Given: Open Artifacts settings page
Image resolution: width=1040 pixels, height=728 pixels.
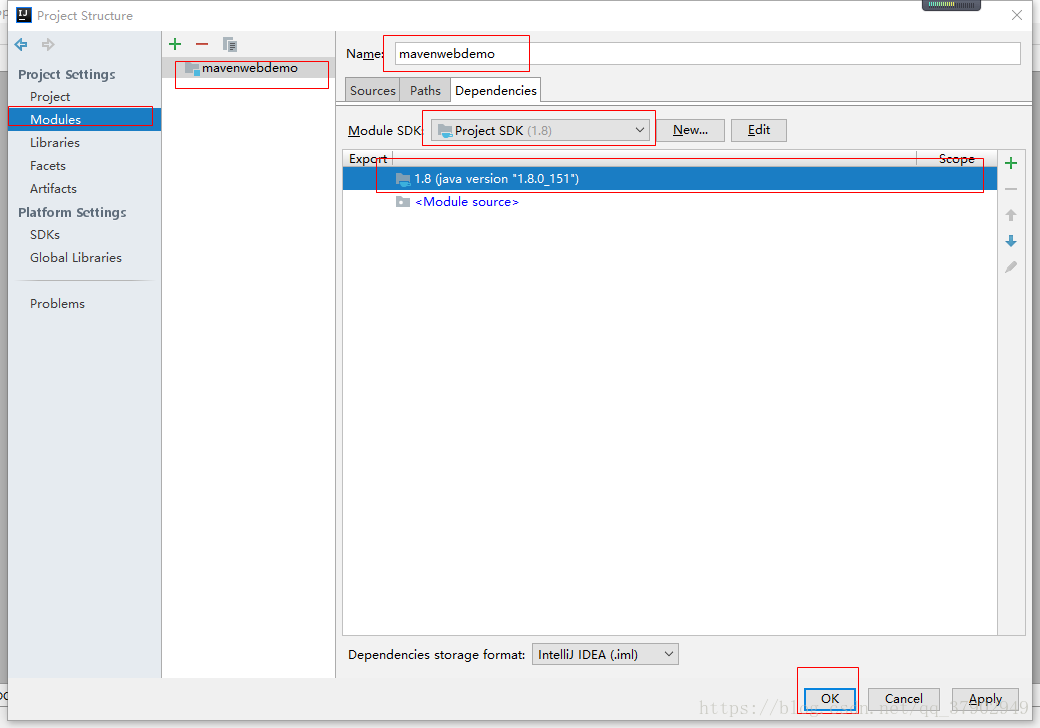Looking at the screenshot, I should pyautogui.click(x=53, y=189).
